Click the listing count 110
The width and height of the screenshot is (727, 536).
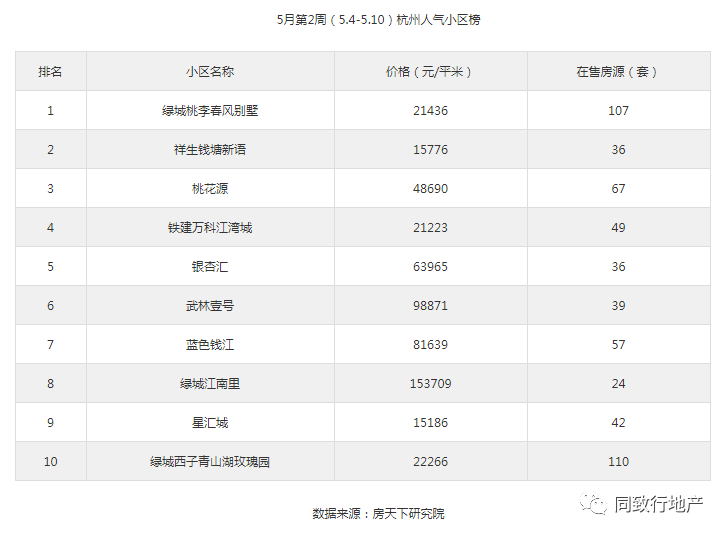tap(618, 461)
